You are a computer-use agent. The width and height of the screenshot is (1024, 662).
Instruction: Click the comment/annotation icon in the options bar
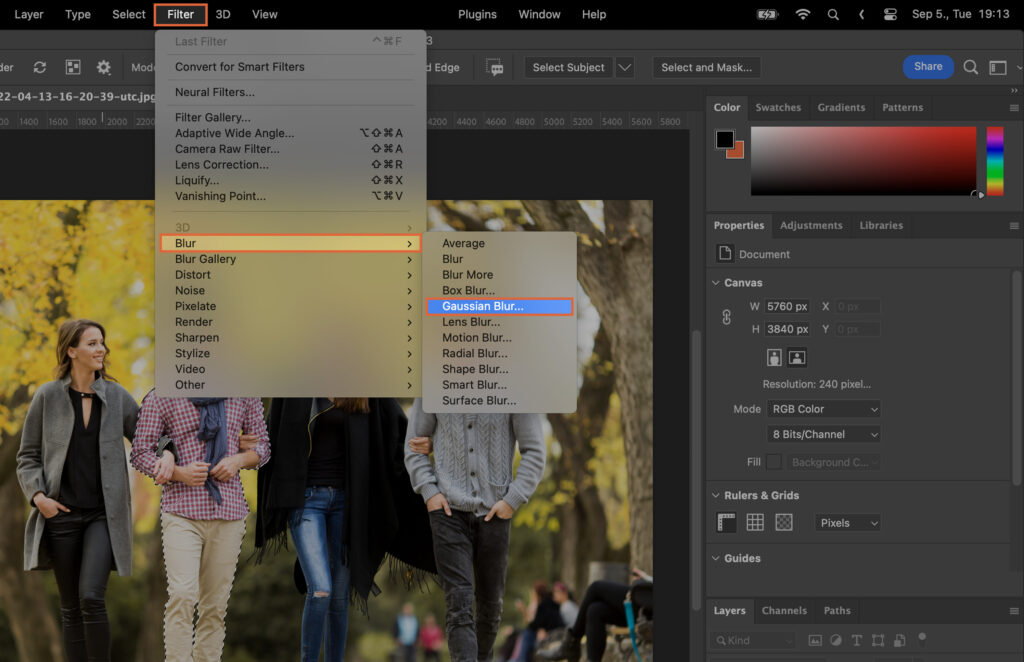click(x=494, y=67)
